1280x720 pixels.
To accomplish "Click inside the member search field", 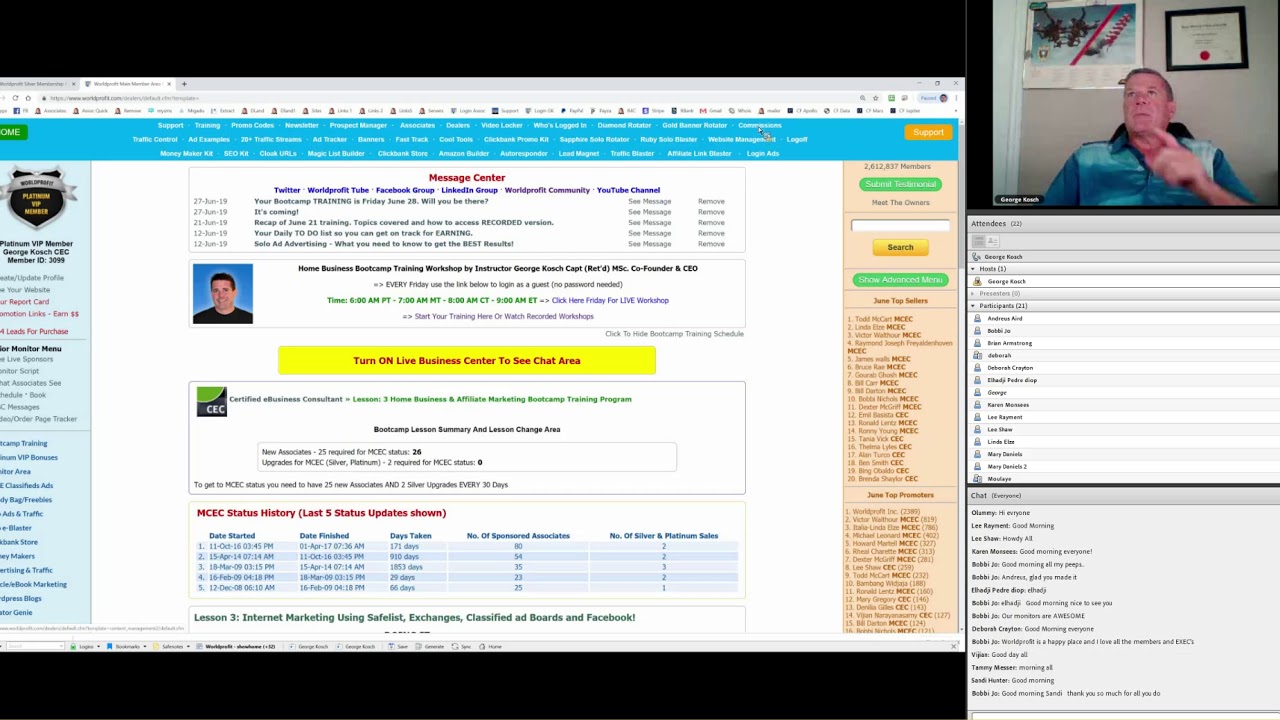I will coord(900,225).
